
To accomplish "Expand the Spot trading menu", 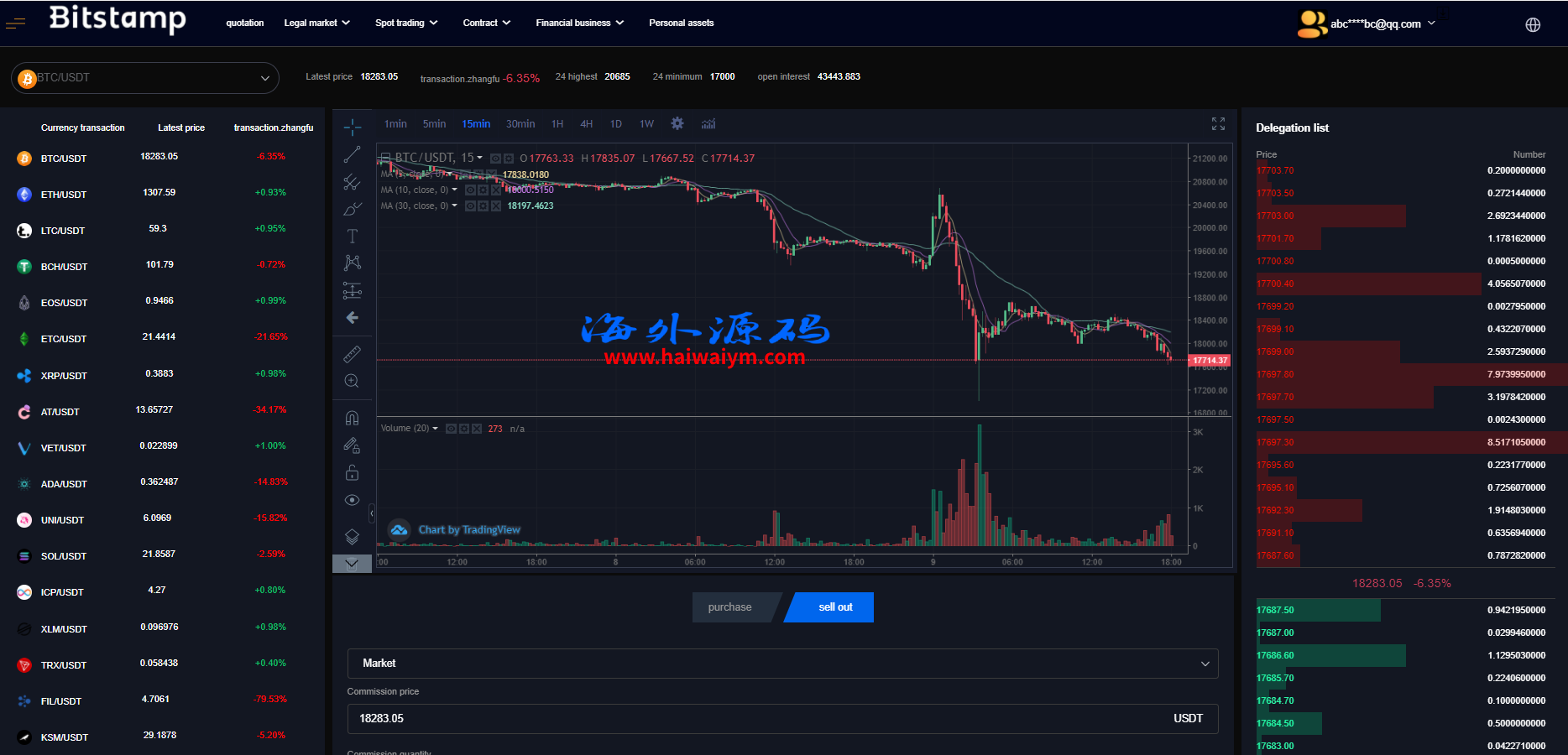I will (x=406, y=23).
